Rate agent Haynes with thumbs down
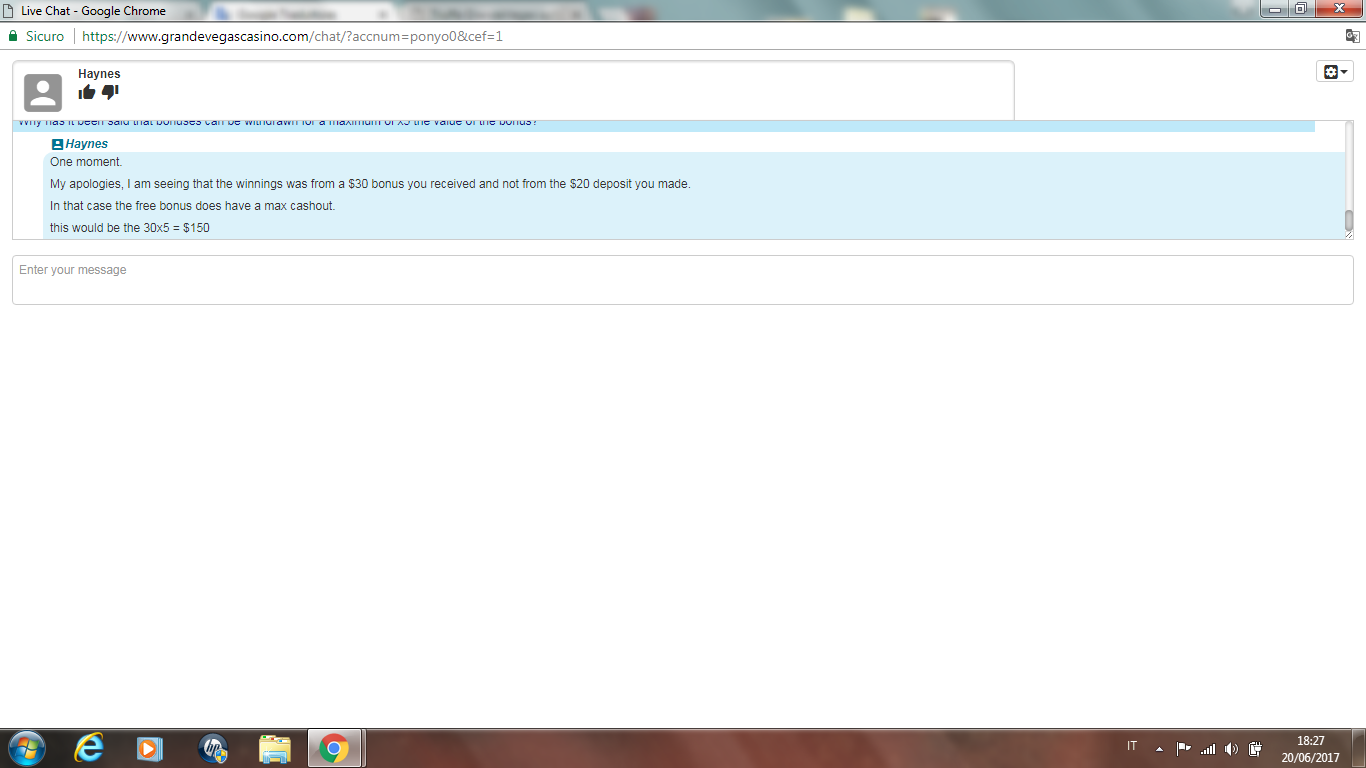Viewport: 1366px width, 768px height. (110, 92)
